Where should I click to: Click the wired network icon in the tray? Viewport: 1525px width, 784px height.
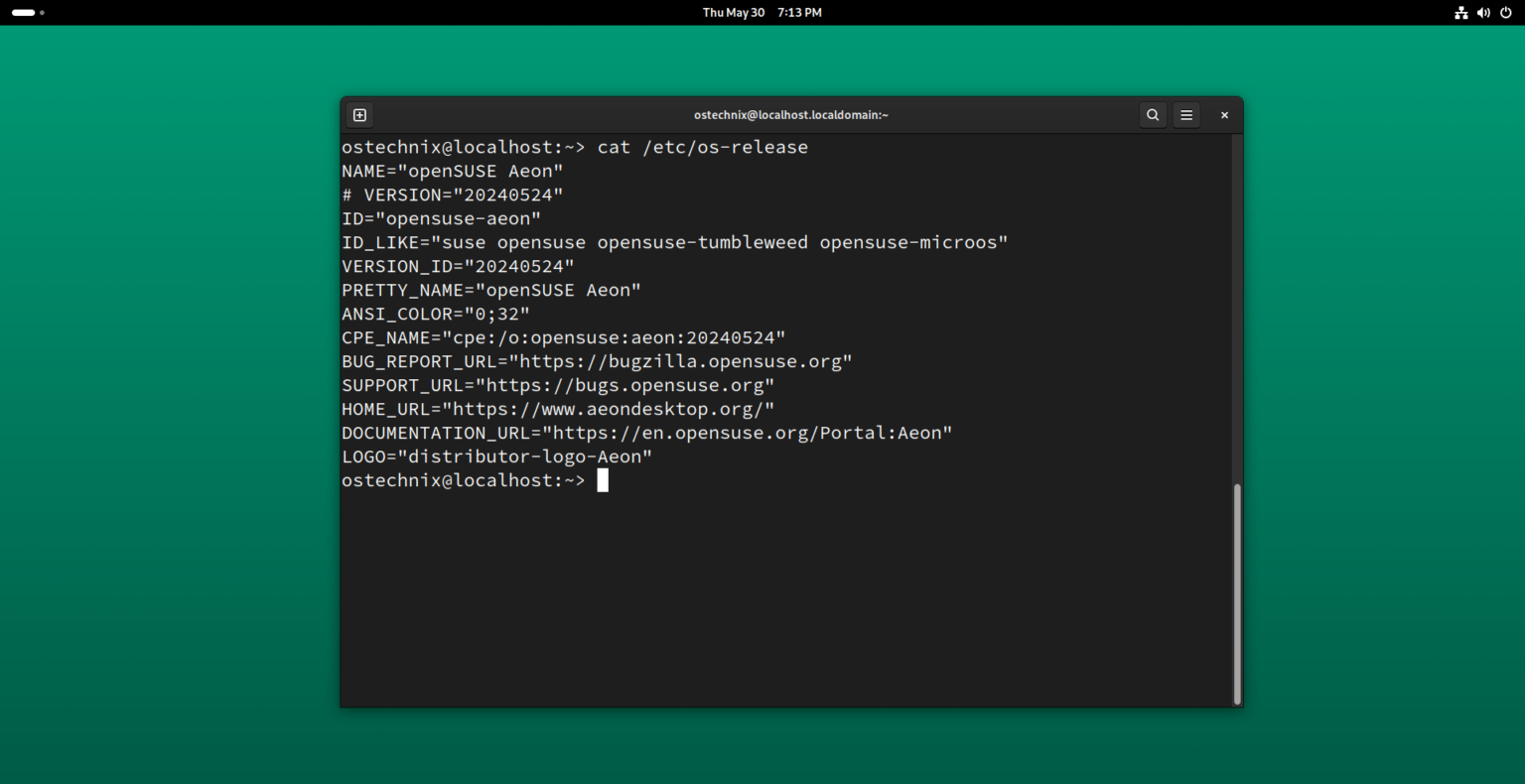coord(1460,13)
